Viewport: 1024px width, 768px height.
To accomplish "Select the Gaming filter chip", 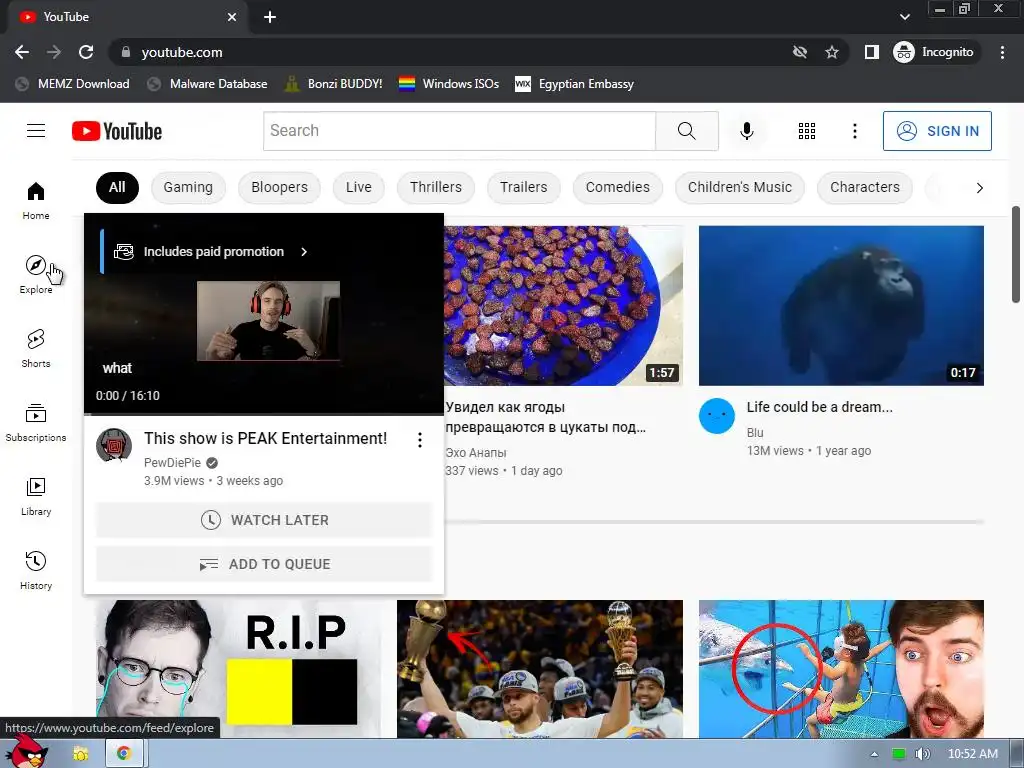I will (188, 187).
